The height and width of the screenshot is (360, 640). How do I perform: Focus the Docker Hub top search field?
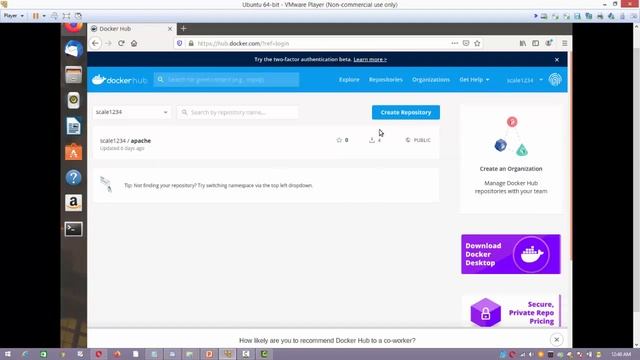pos(227,80)
